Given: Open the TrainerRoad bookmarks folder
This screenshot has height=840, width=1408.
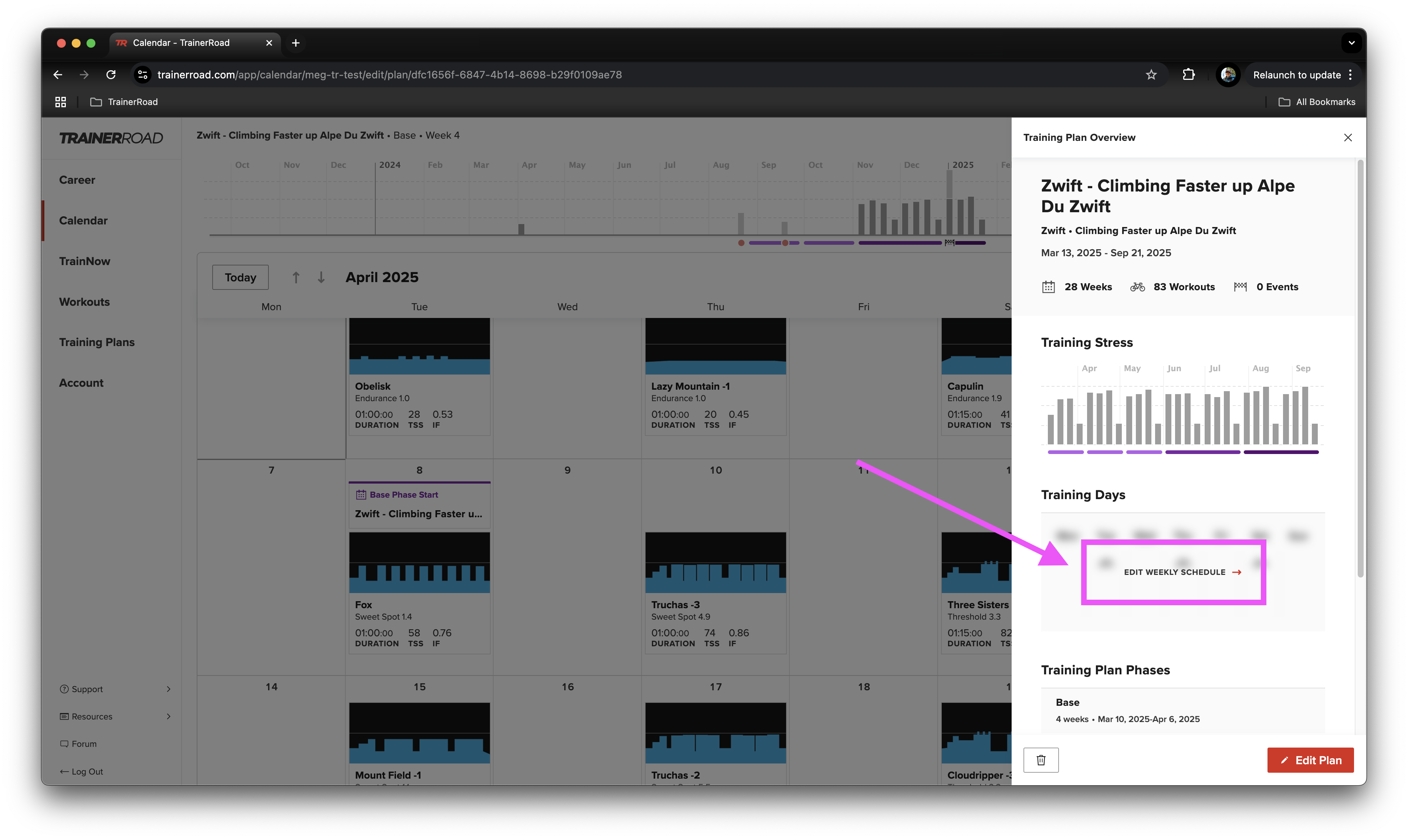Looking at the screenshot, I should click(x=125, y=102).
